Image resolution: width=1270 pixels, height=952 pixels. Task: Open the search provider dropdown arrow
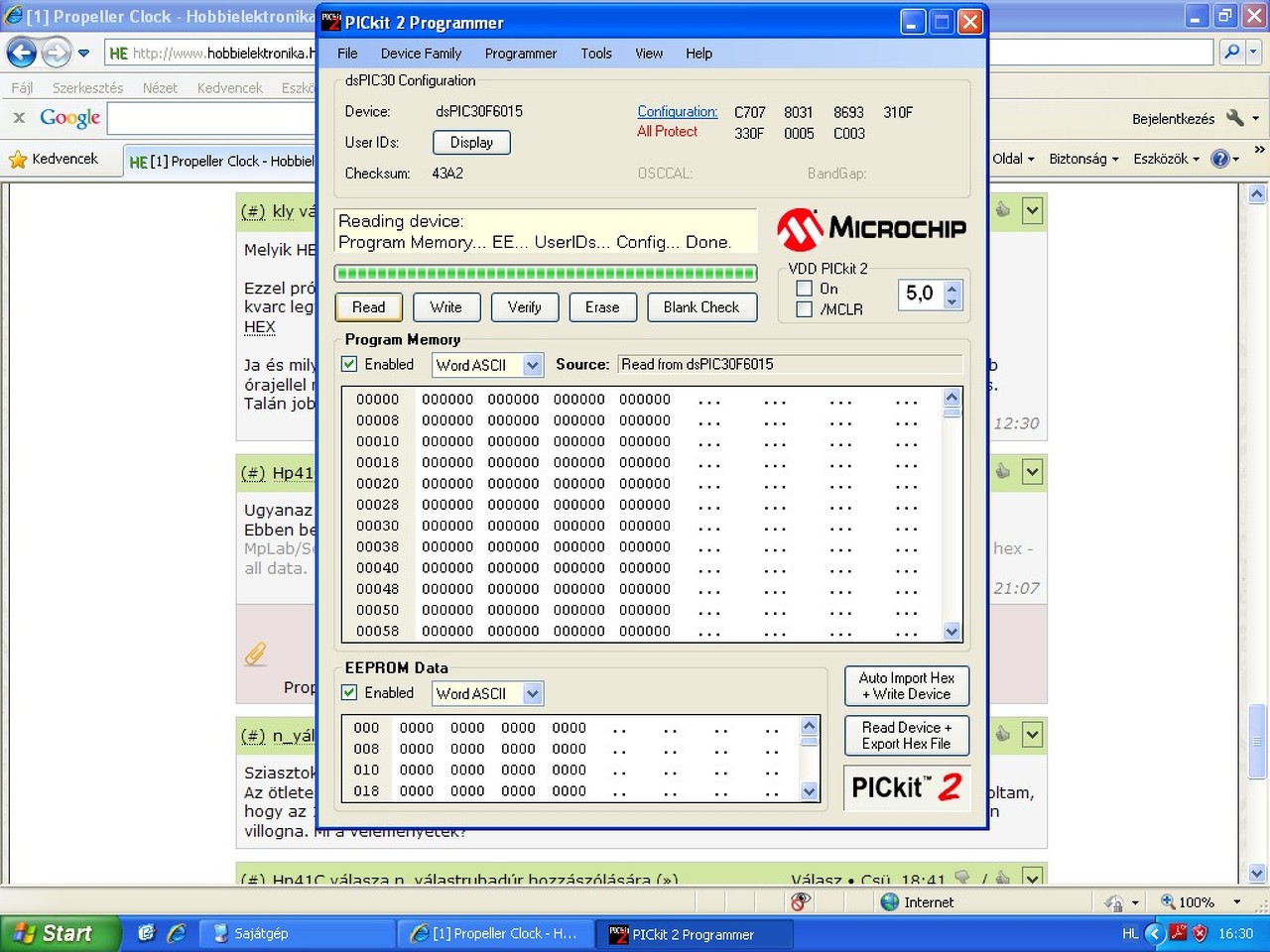pyautogui.click(x=1255, y=52)
